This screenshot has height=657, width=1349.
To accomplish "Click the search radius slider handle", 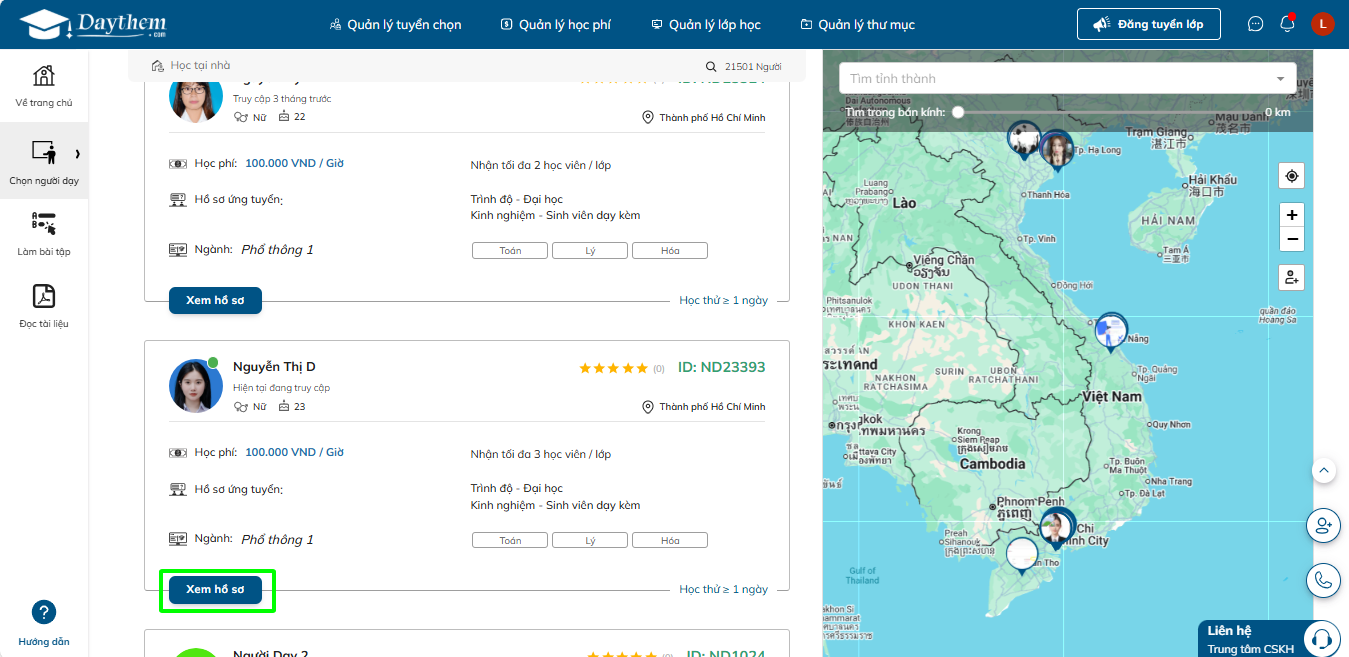I will 958,112.
